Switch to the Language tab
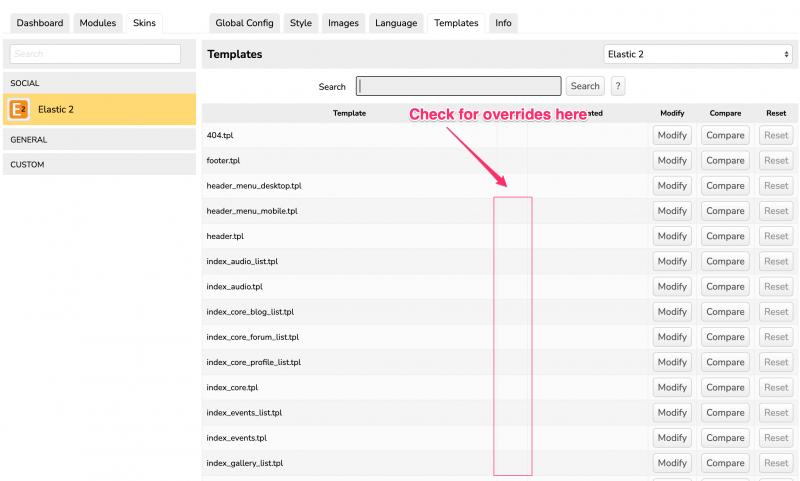Viewport: 800px width, 481px height. coord(396,23)
